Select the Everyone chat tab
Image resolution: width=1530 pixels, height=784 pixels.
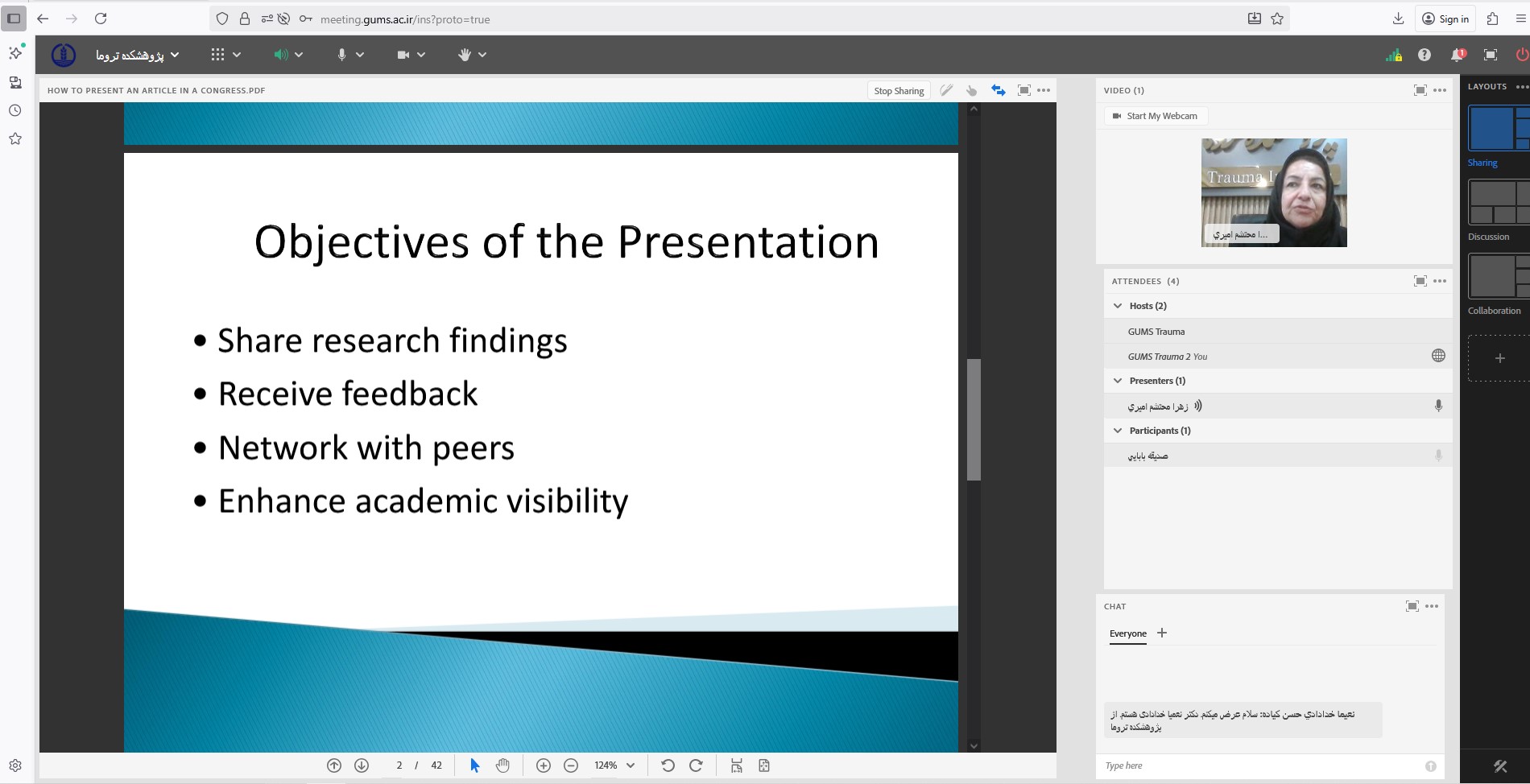(1127, 633)
